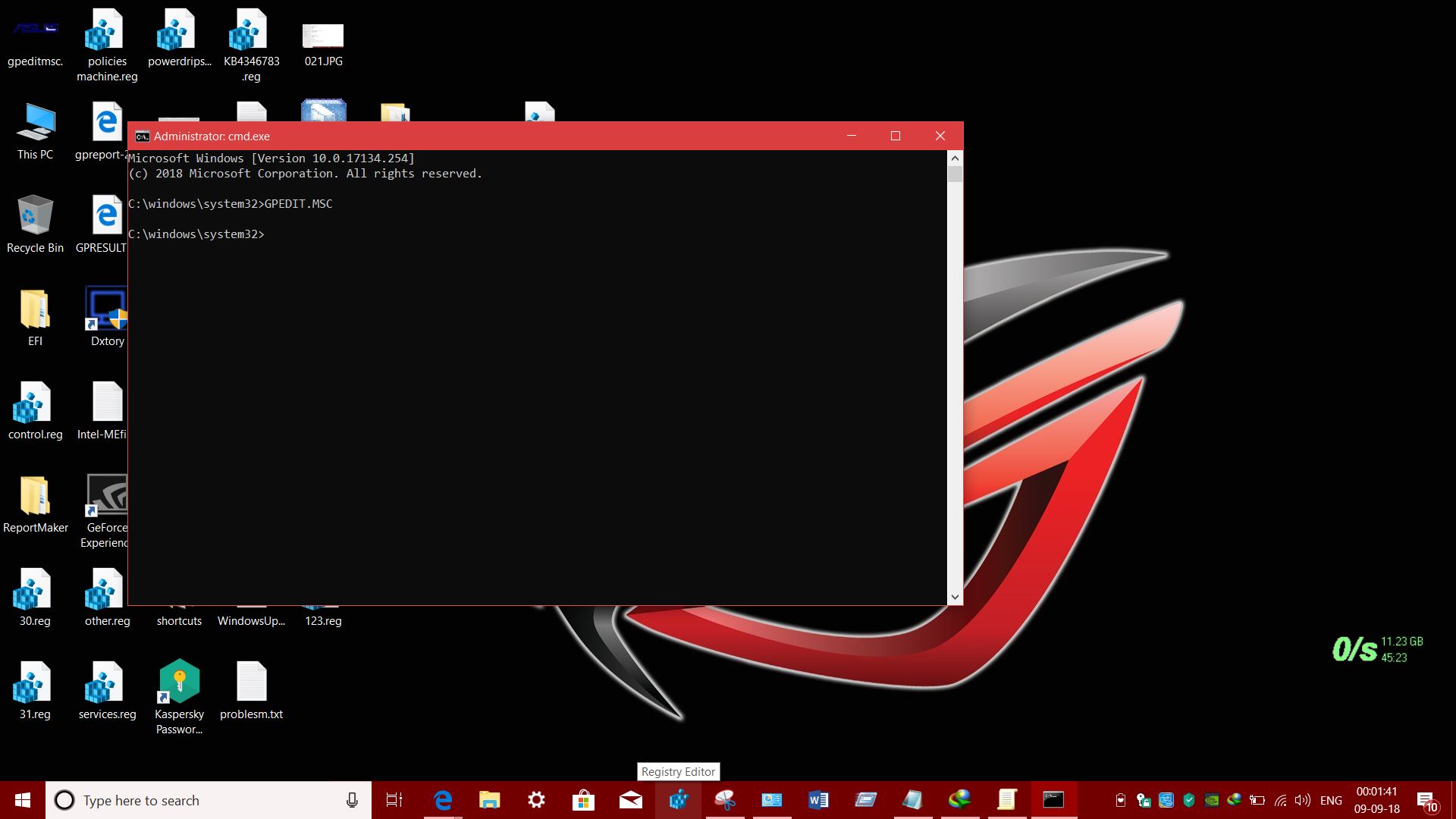
Task: Open Snipping Tool taskbar icon
Action: click(725, 800)
